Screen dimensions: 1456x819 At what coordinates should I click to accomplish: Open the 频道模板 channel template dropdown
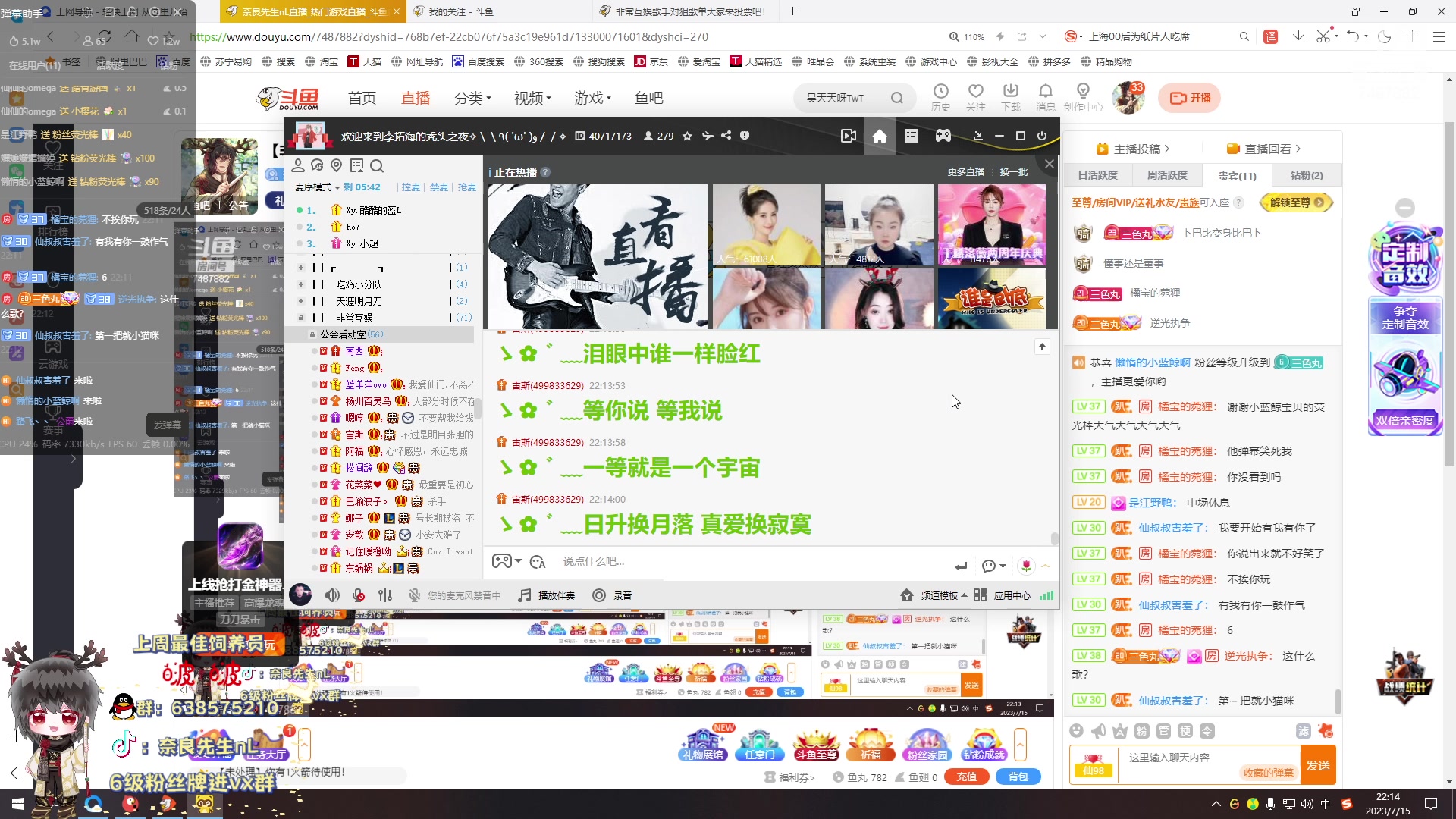[934, 595]
